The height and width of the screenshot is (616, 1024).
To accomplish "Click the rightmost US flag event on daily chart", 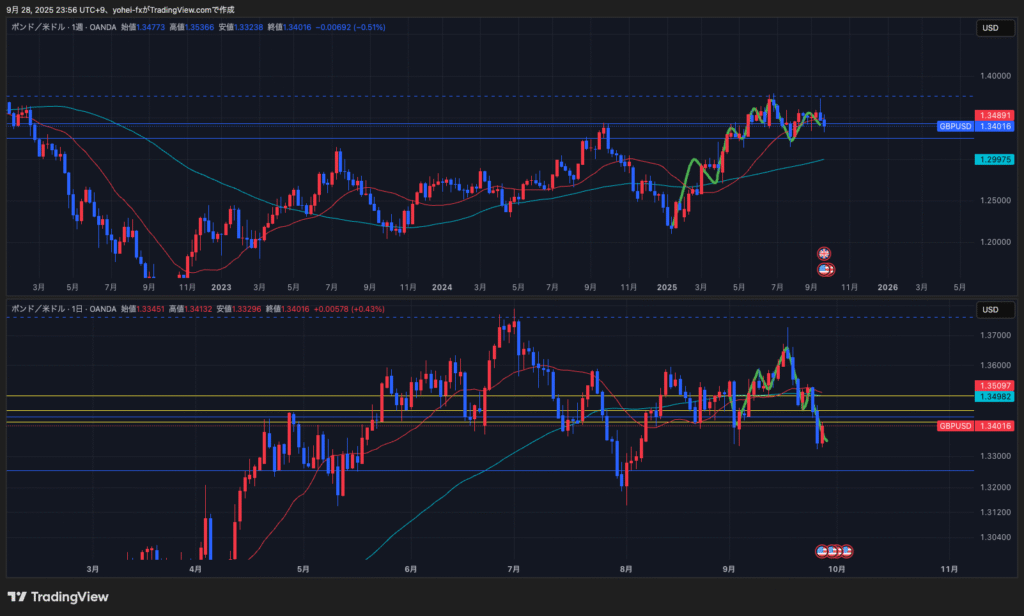I will click(x=846, y=551).
